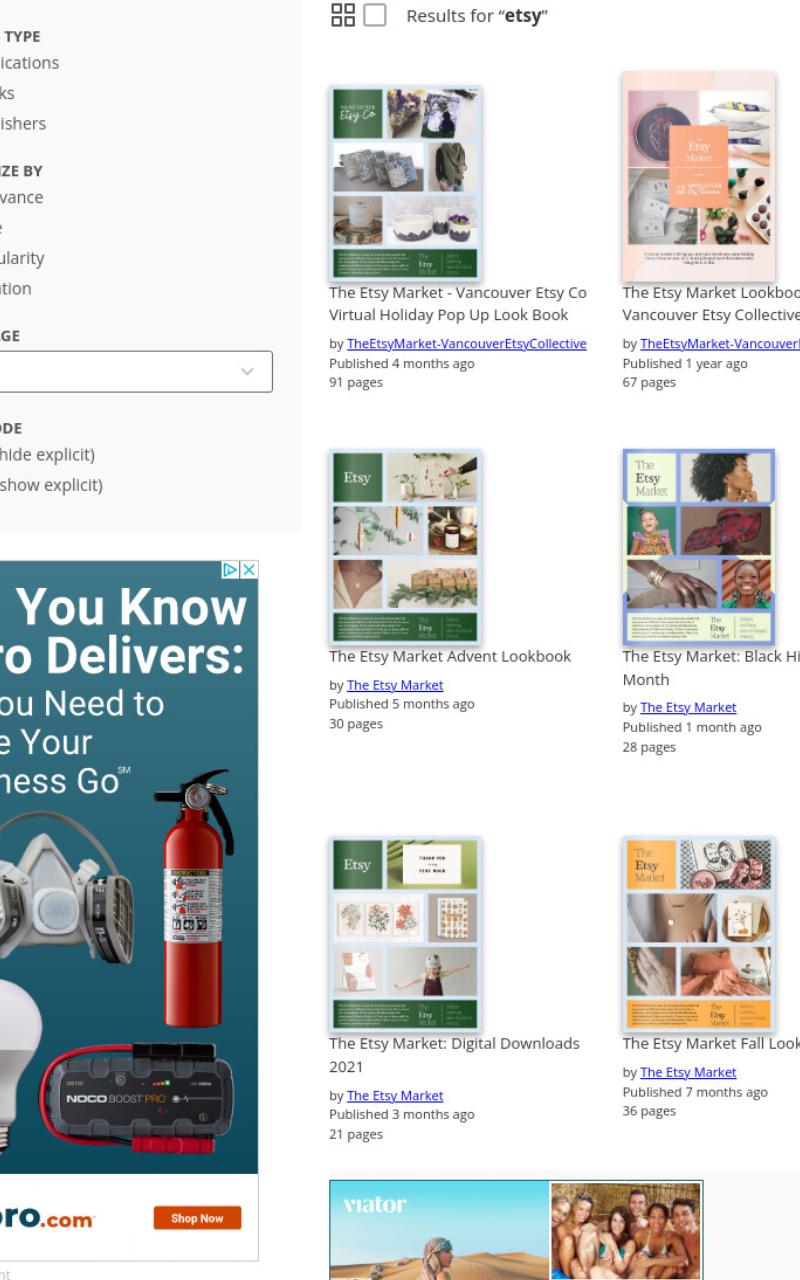Screen dimensions: 800x1280
Task: Organize results by Relevance
Action: (x=22, y=197)
